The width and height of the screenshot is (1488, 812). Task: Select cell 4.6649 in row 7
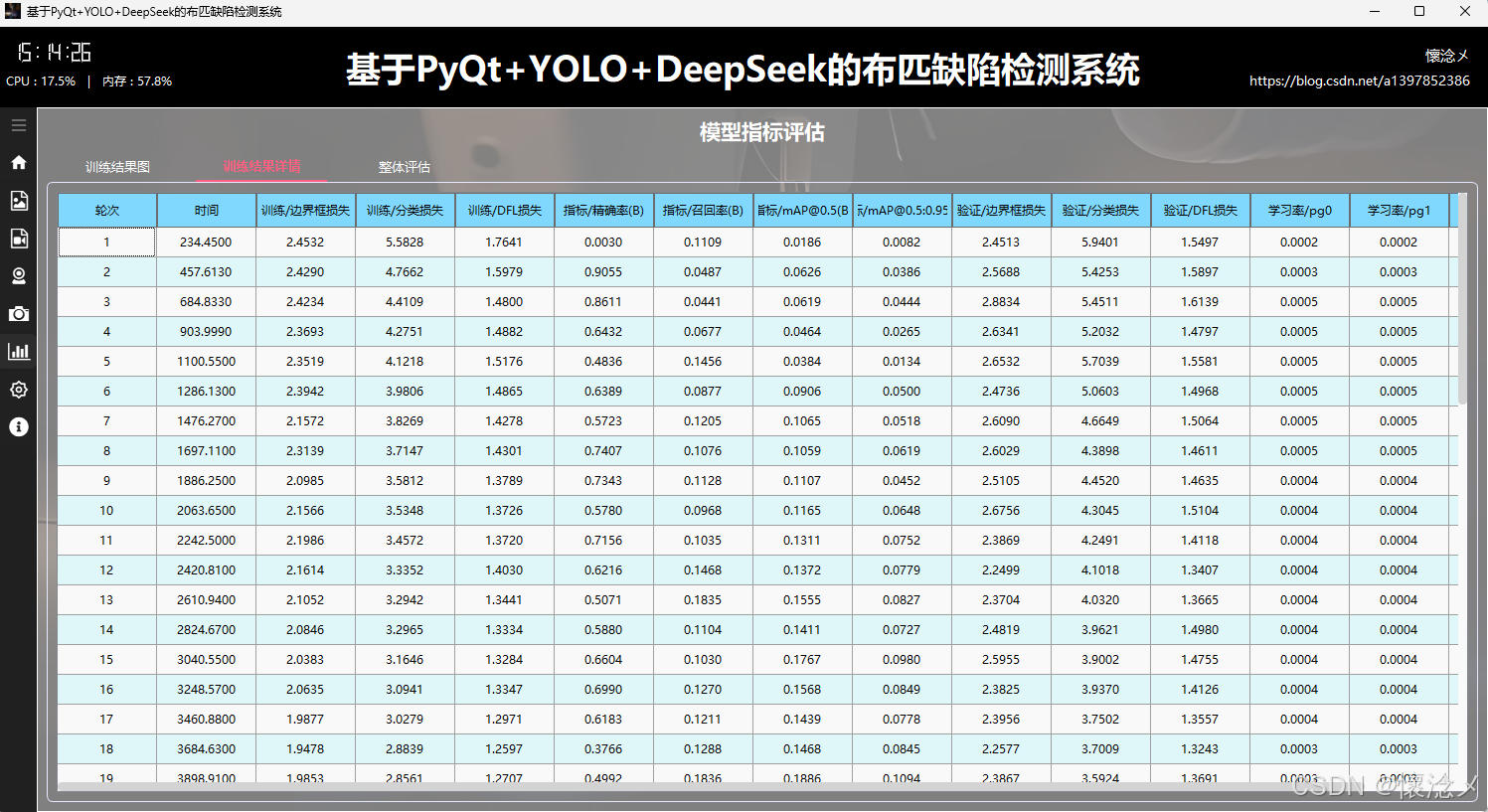(1101, 420)
